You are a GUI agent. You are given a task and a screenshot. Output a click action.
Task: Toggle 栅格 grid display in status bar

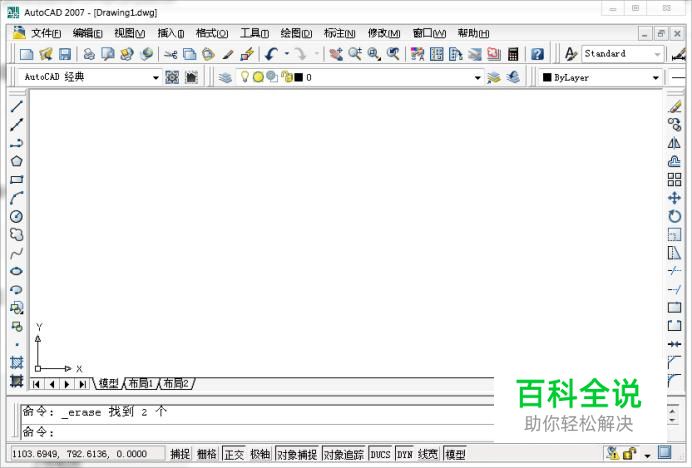(x=207, y=454)
